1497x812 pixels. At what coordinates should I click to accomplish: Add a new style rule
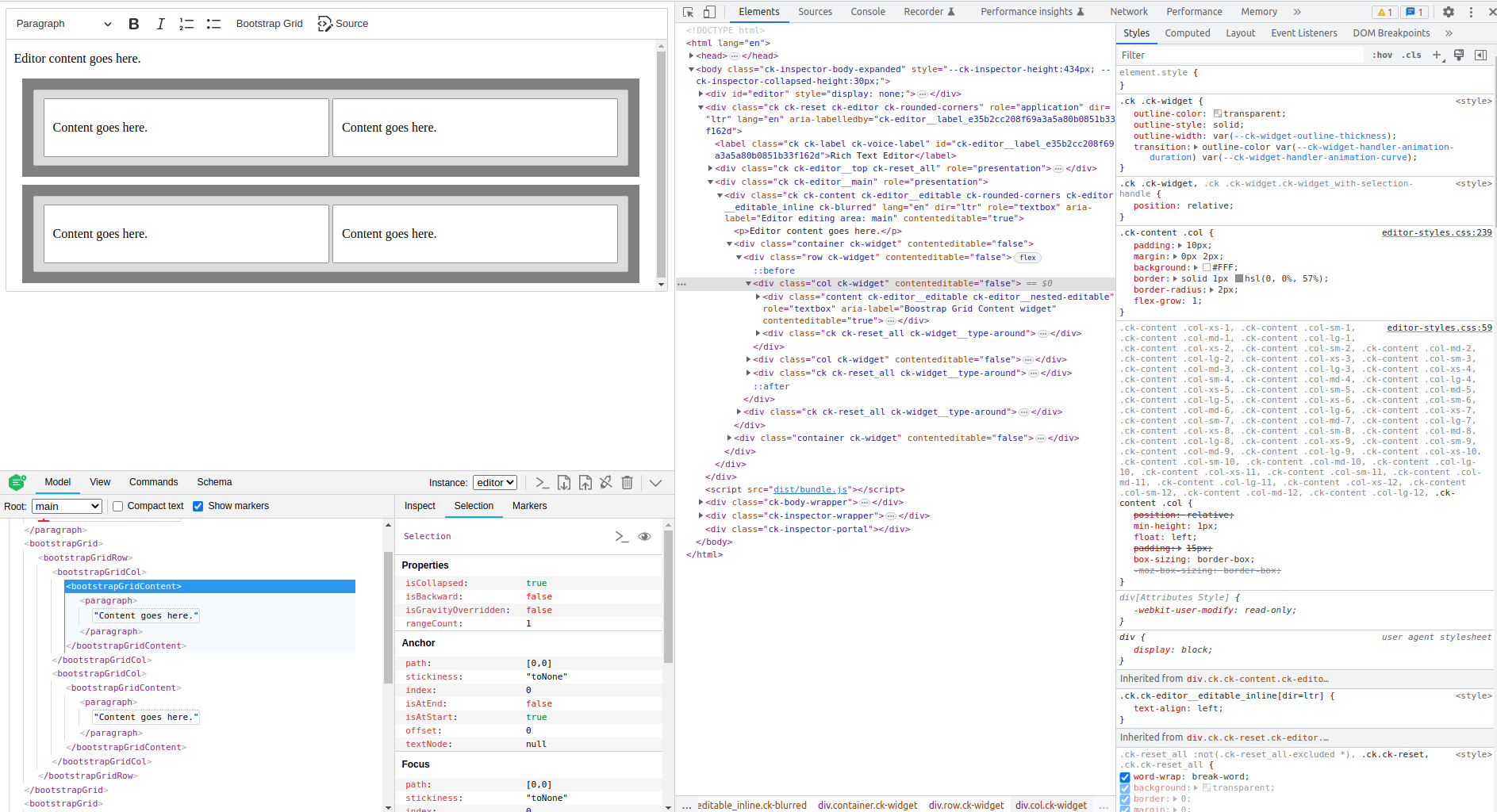[x=1437, y=55]
